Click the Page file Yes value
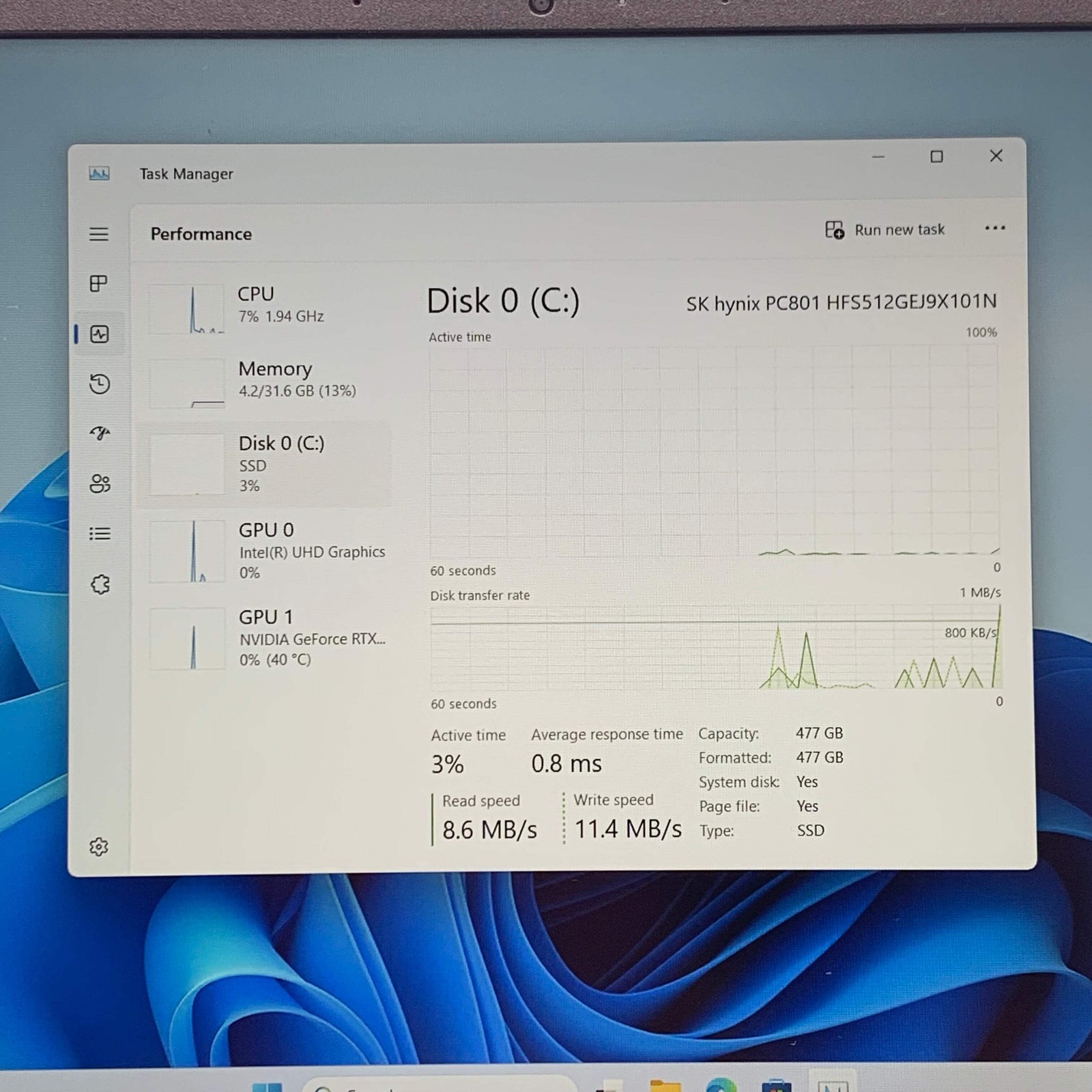 click(x=807, y=806)
